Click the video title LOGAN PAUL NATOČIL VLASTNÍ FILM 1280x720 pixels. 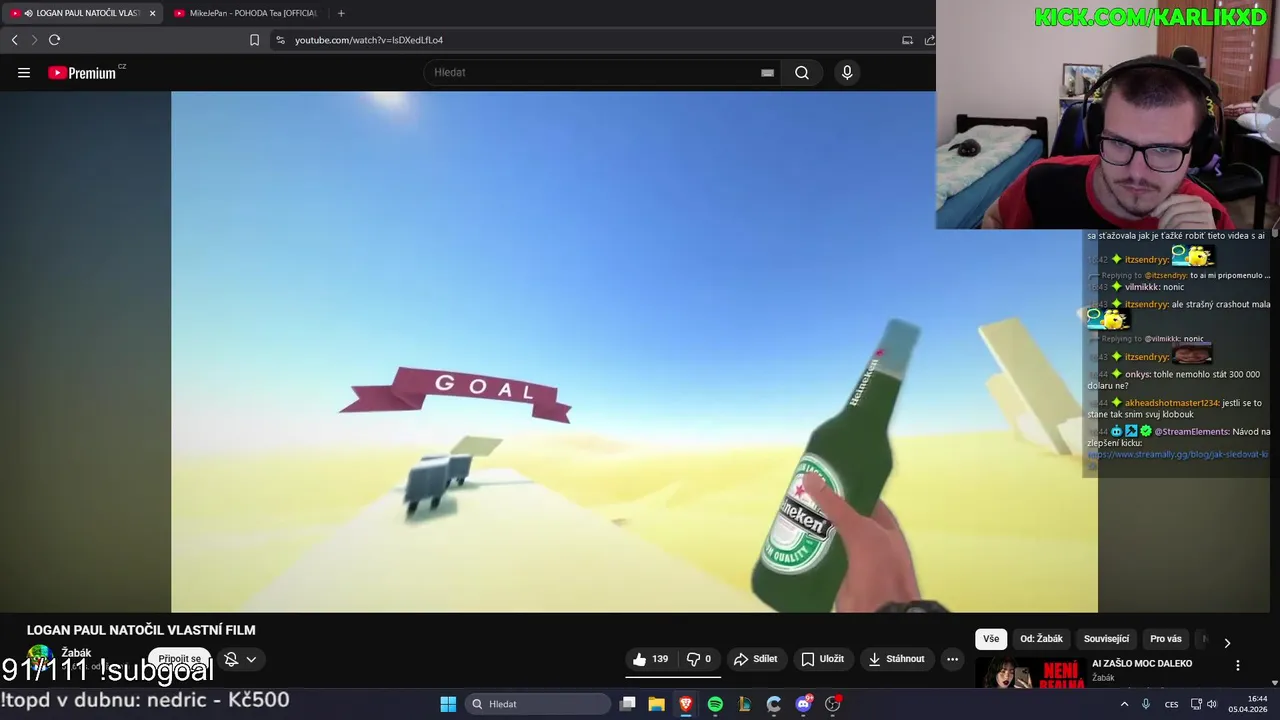coord(141,630)
